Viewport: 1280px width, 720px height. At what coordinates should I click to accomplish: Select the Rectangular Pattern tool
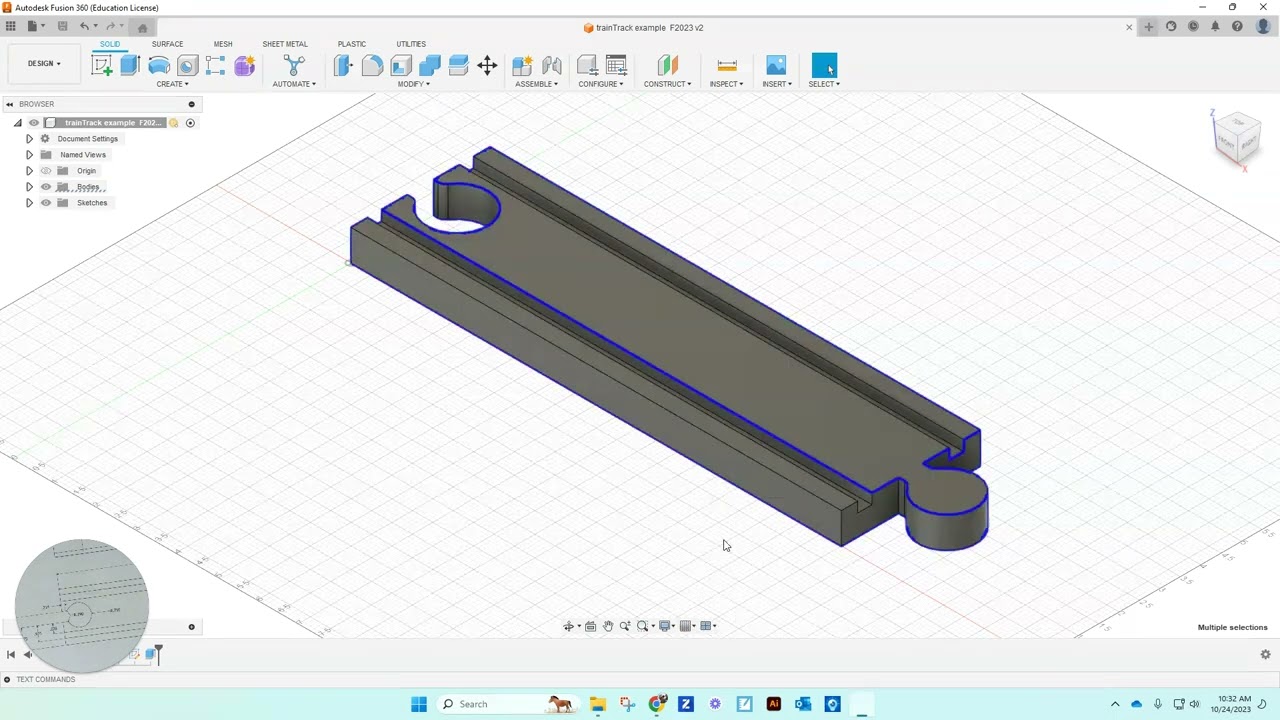(x=216, y=66)
